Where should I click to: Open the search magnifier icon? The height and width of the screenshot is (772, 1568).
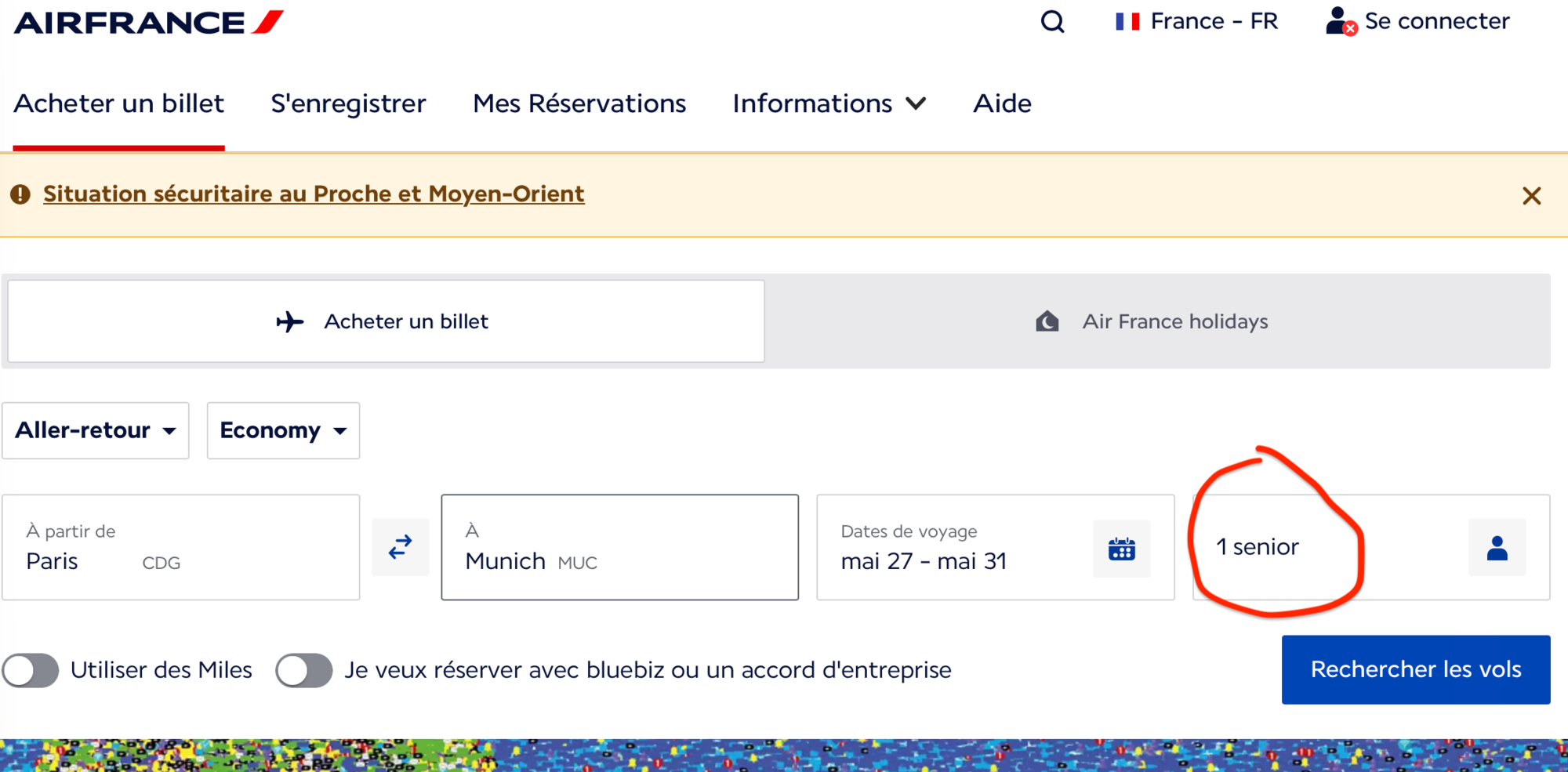tap(1052, 22)
